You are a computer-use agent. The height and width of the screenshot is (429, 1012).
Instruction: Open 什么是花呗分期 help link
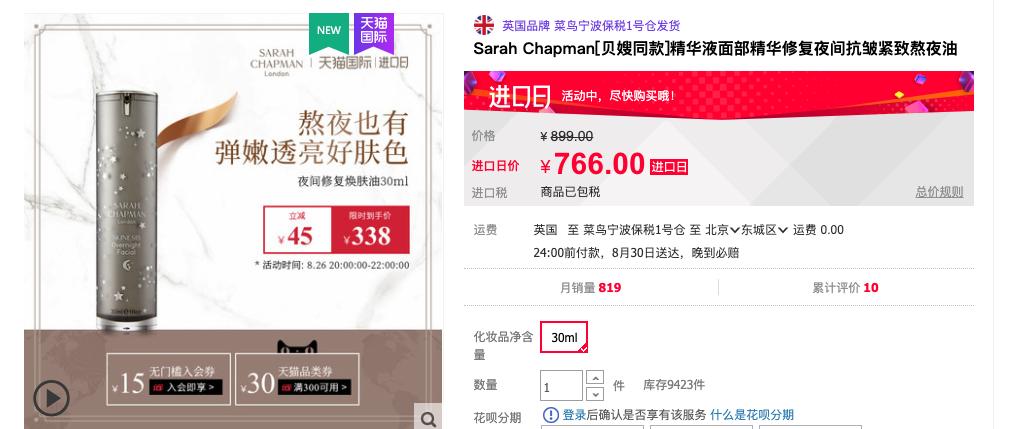point(752,415)
